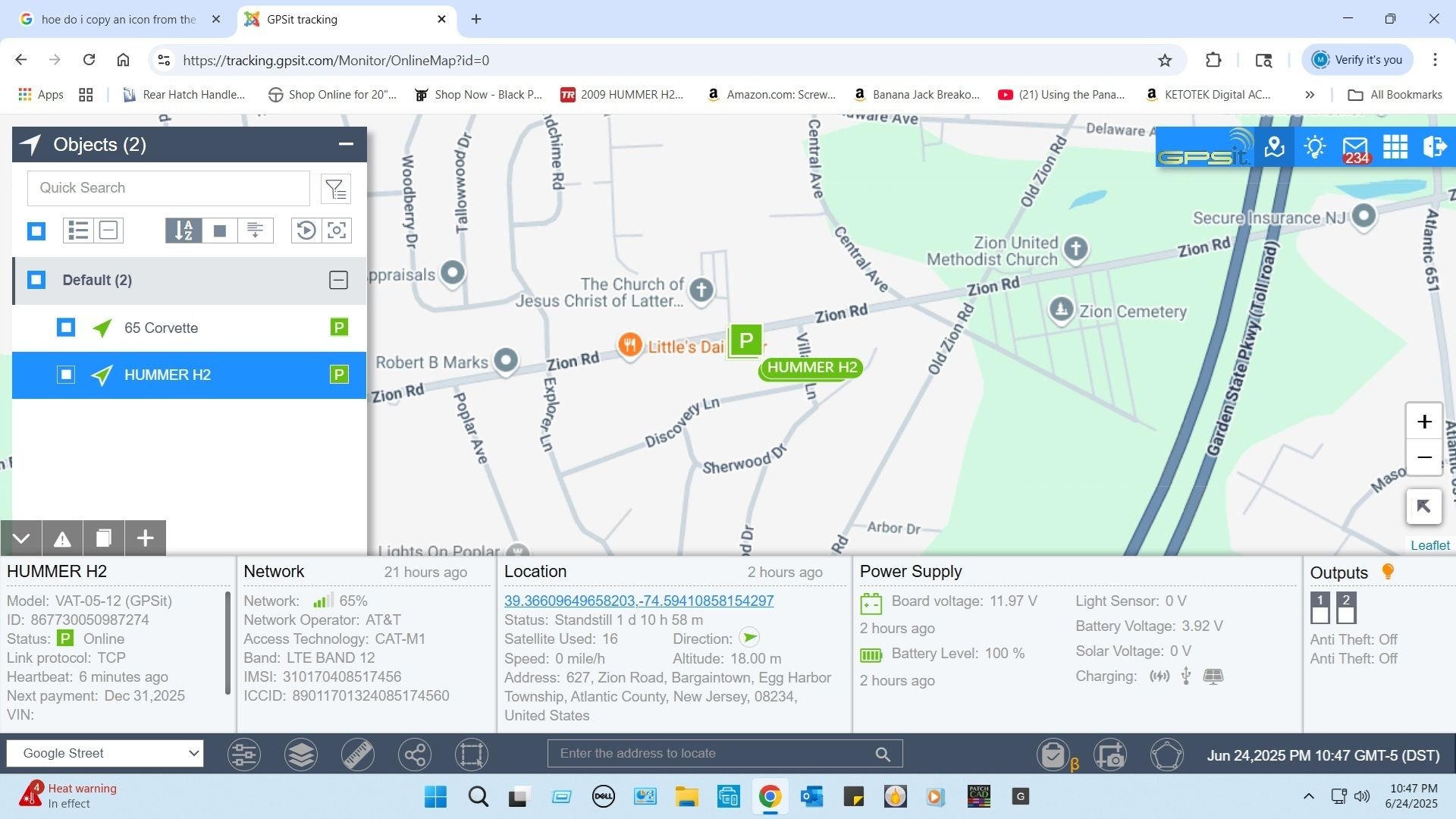
Task: Click the Enter the address to locate field
Action: point(713,753)
